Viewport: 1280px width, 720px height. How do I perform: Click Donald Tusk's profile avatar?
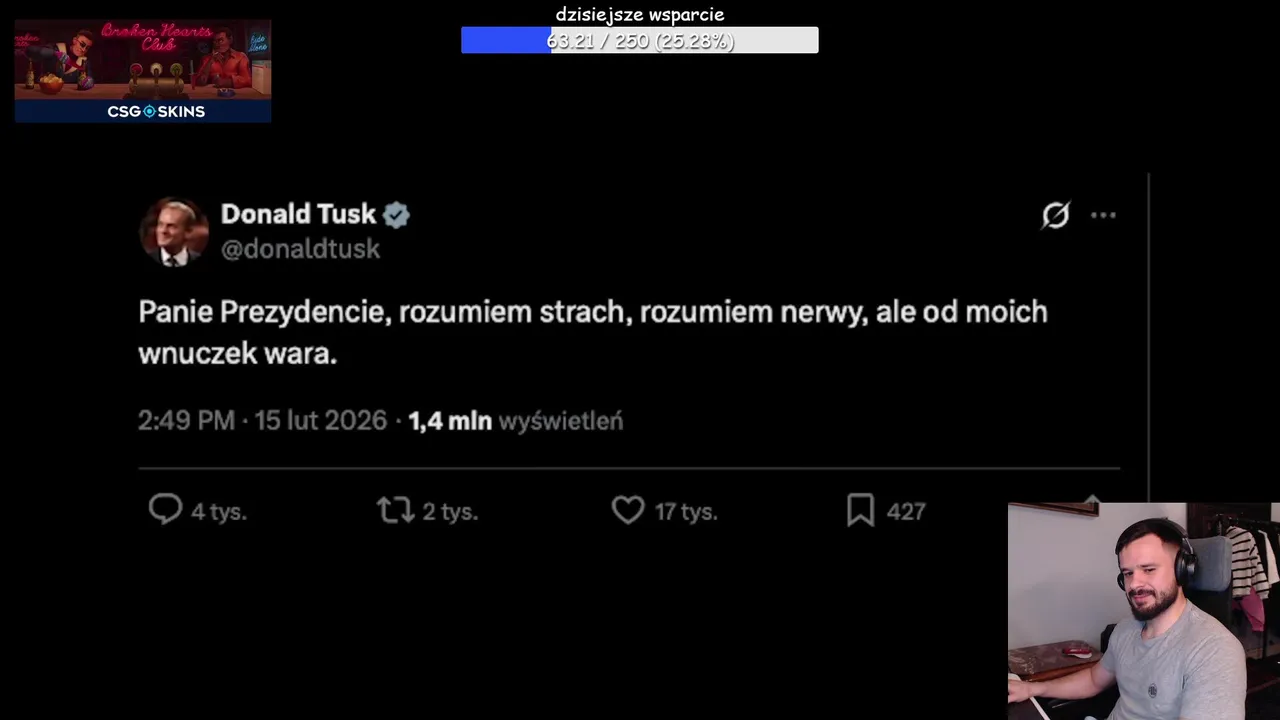pos(174,232)
